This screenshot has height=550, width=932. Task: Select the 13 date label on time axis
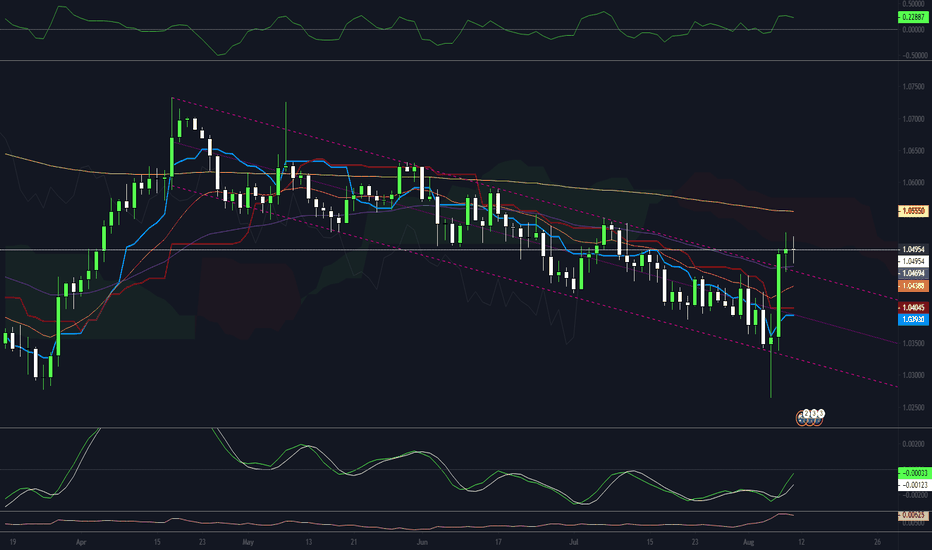(x=308, y=542)
